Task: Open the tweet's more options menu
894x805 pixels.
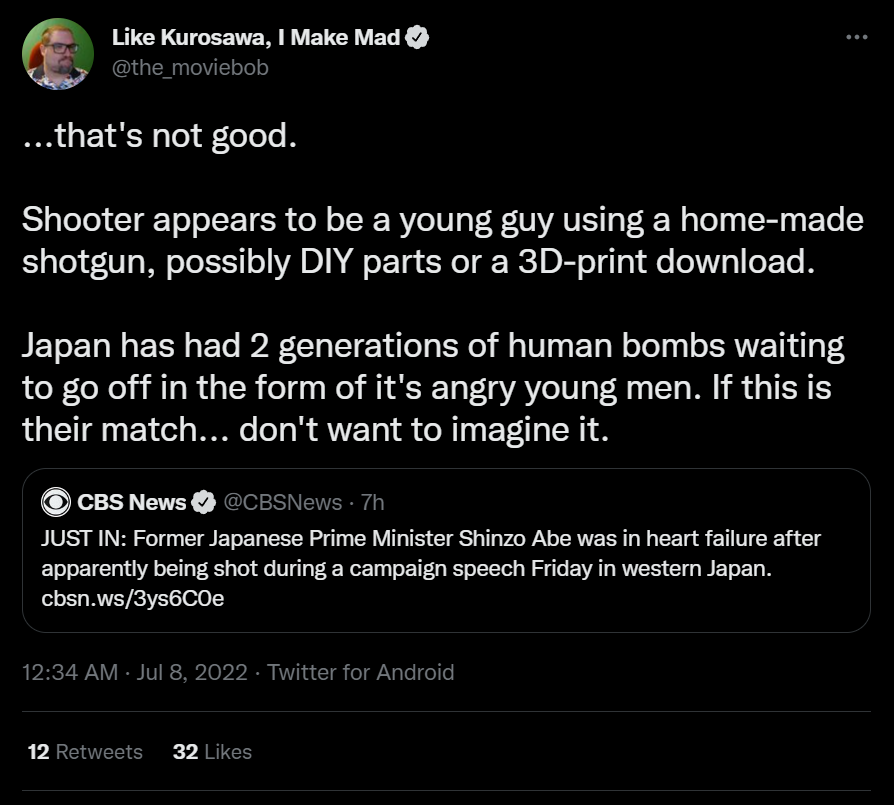Action: click(856, 38)
